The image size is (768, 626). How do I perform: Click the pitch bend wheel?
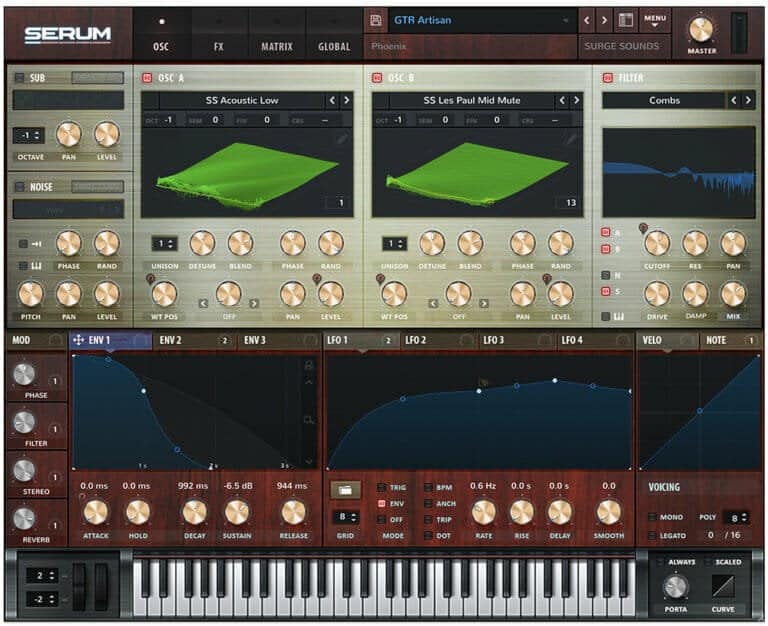(x=79, y=586)
